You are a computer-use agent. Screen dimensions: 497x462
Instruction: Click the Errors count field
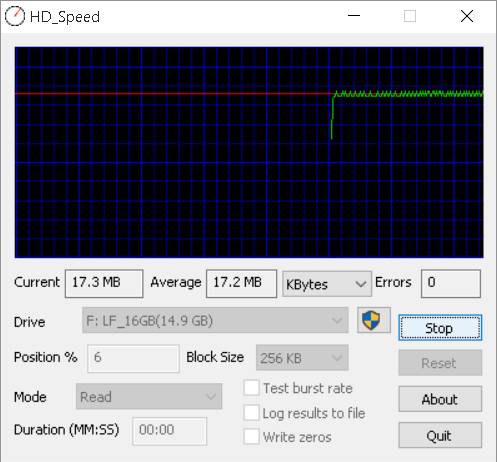click(451, 283)
